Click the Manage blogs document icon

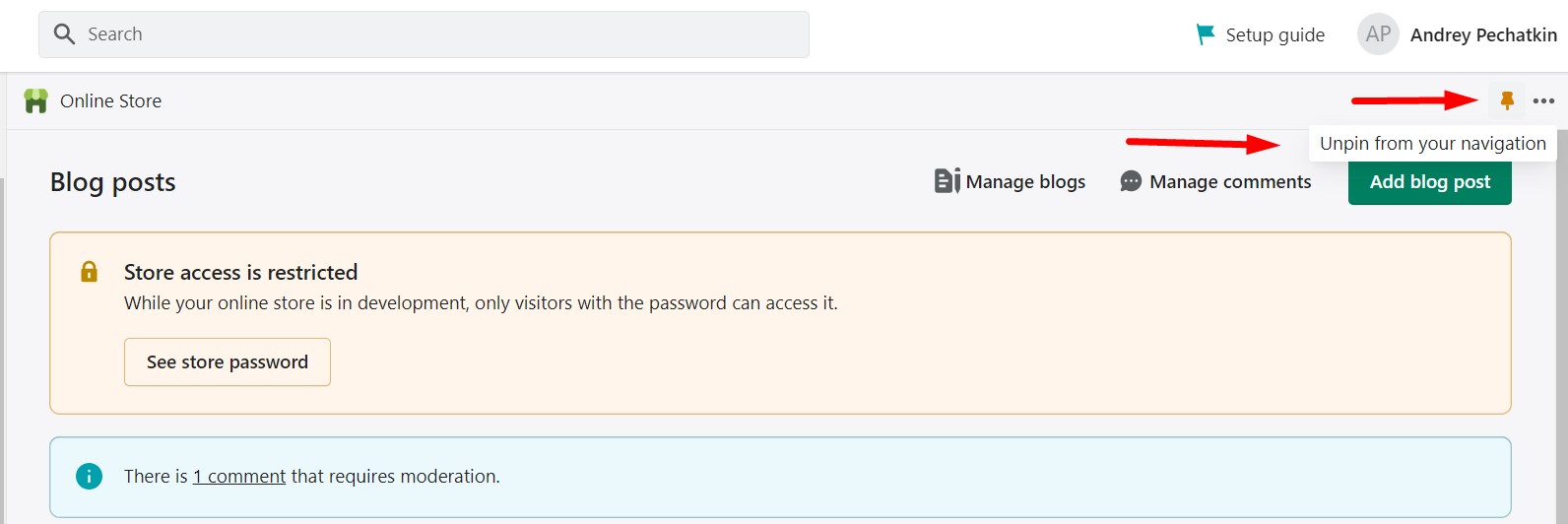tap(947, 181)
